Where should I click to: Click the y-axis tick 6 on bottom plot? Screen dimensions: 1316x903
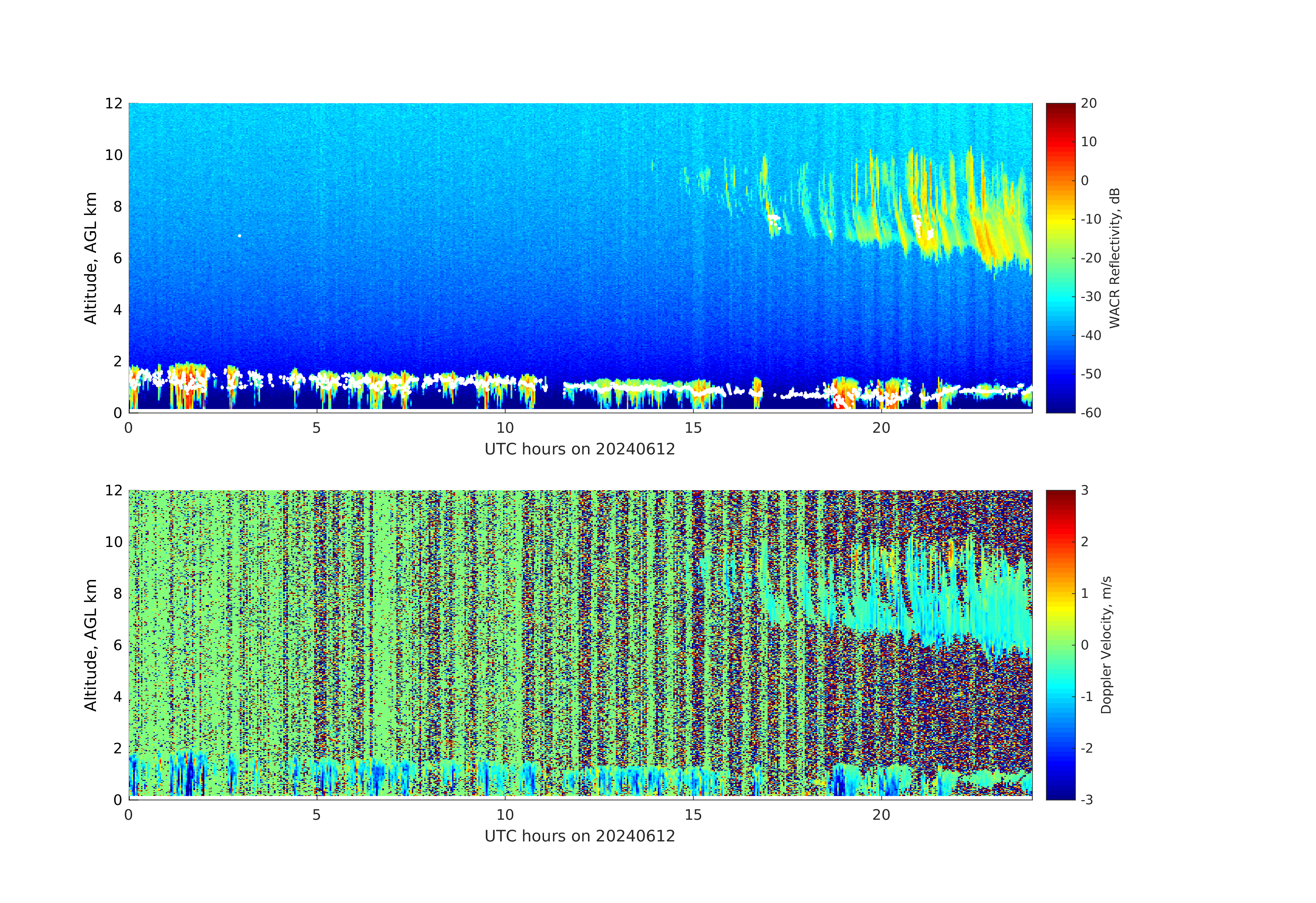pos(117,645)
